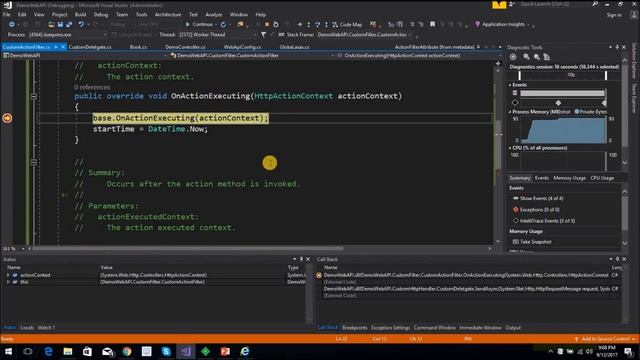Open the Global.asax.cs editor tab
The width and height of the screenshot is (640, 360).
pyautogui.click(x=294, y=47)
